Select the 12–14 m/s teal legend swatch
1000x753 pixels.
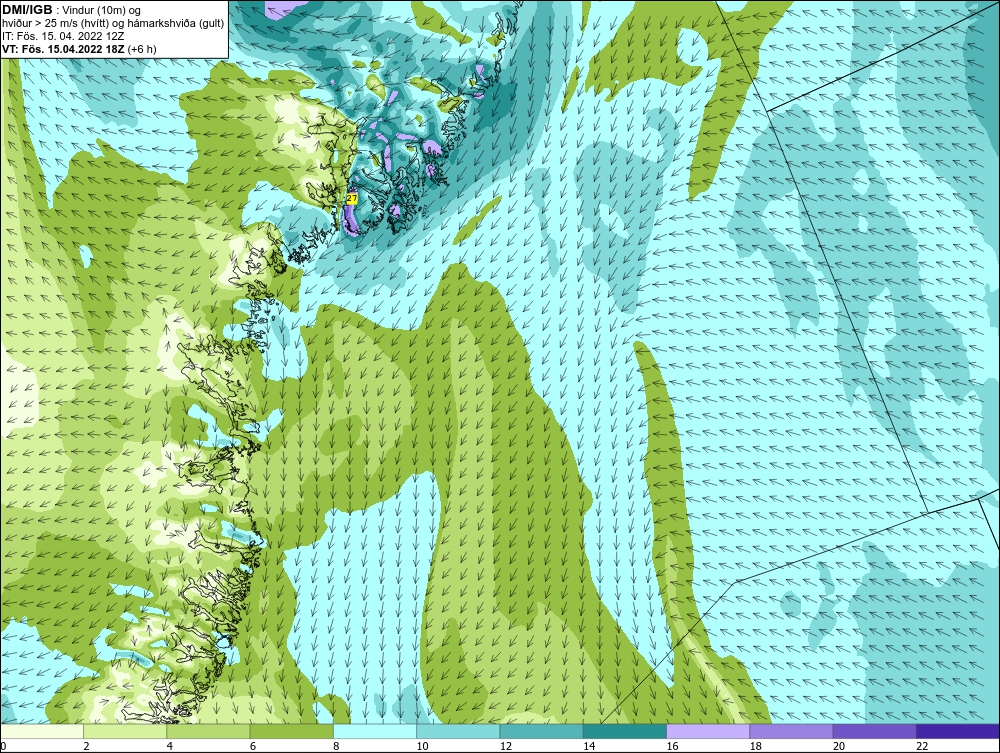(541, 731)
